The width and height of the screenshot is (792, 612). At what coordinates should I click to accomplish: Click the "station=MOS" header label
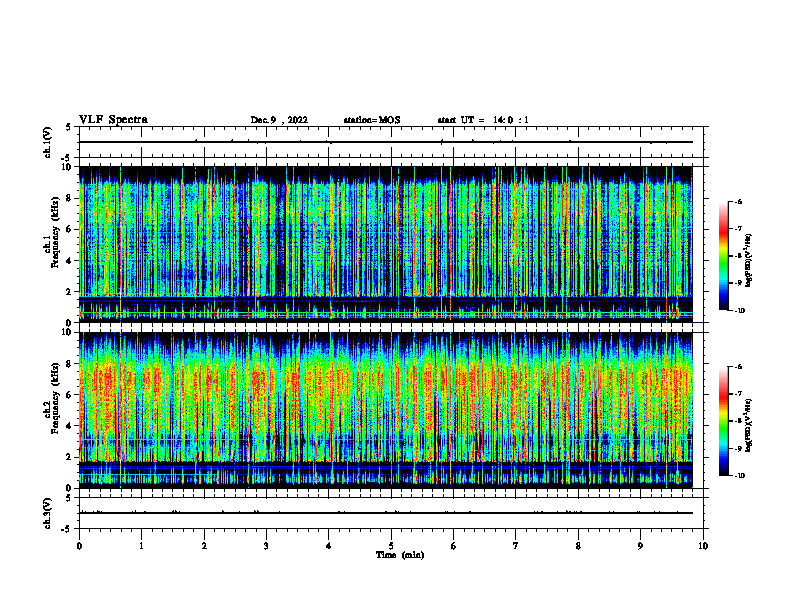372,120
